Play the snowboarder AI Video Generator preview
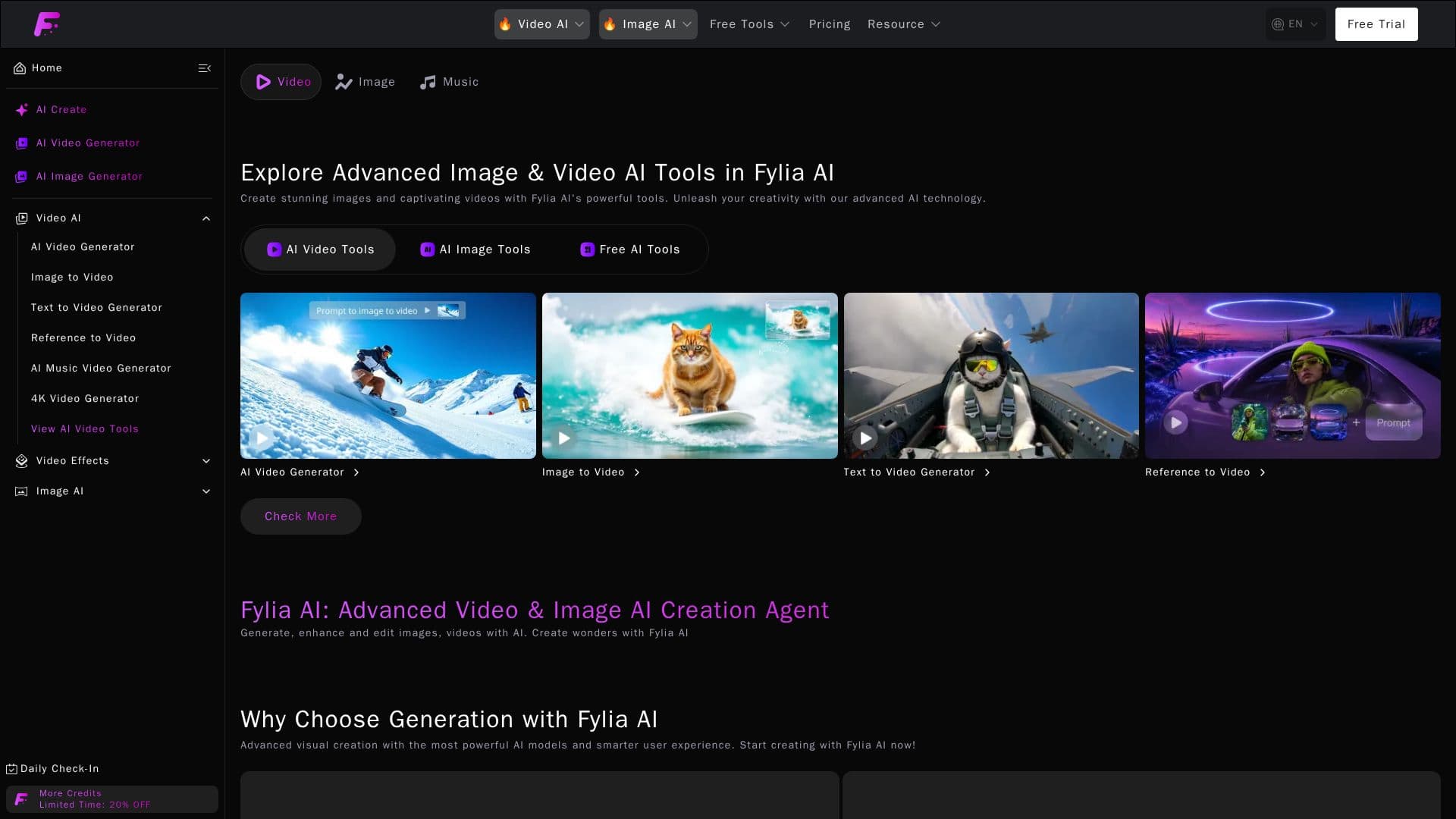Image resolution: width=1456 pixels, height=819 pixels. [262, 438]
